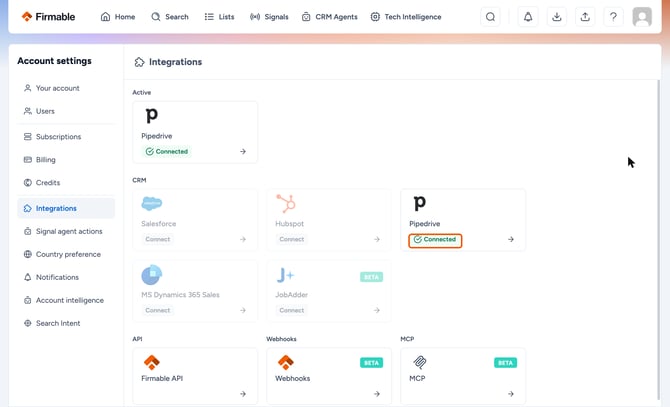Open the help question mark icon
This screenshot has height=407, width=670.
pyautogui.click(x=613, y=17)
